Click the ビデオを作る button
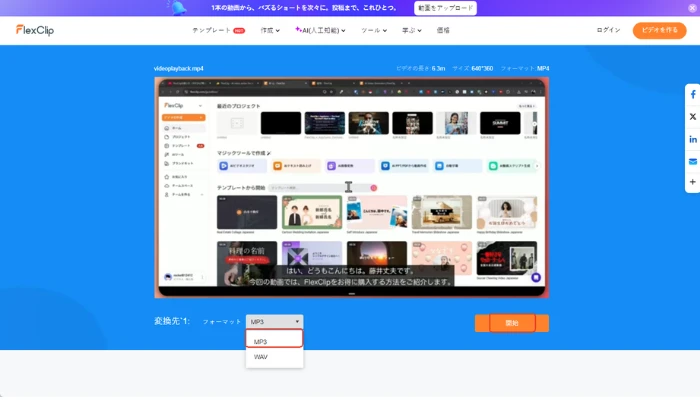The width and height of the screenshot is (700, 400). click(x=659, y=30)
